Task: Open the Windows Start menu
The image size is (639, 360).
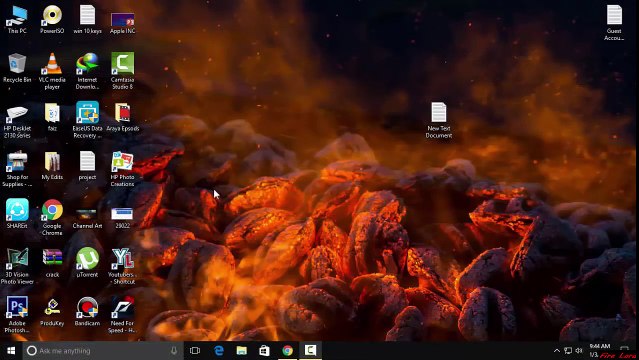Action: tap(11, 351)
